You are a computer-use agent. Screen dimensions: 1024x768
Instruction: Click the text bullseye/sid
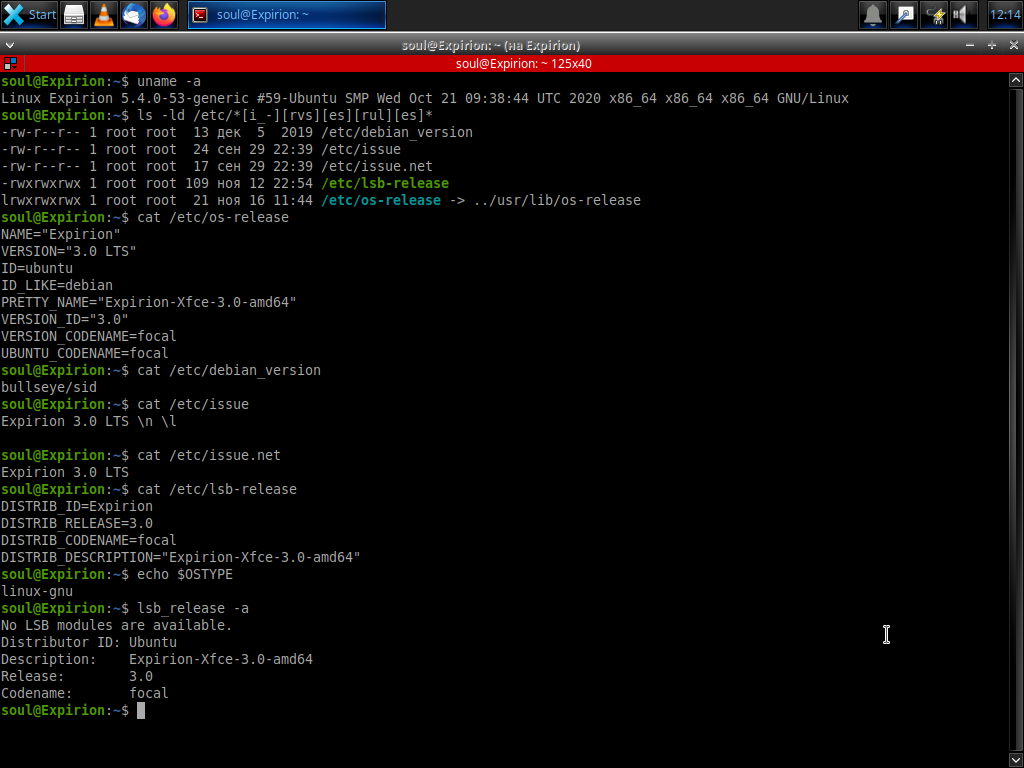pos(49,387)
